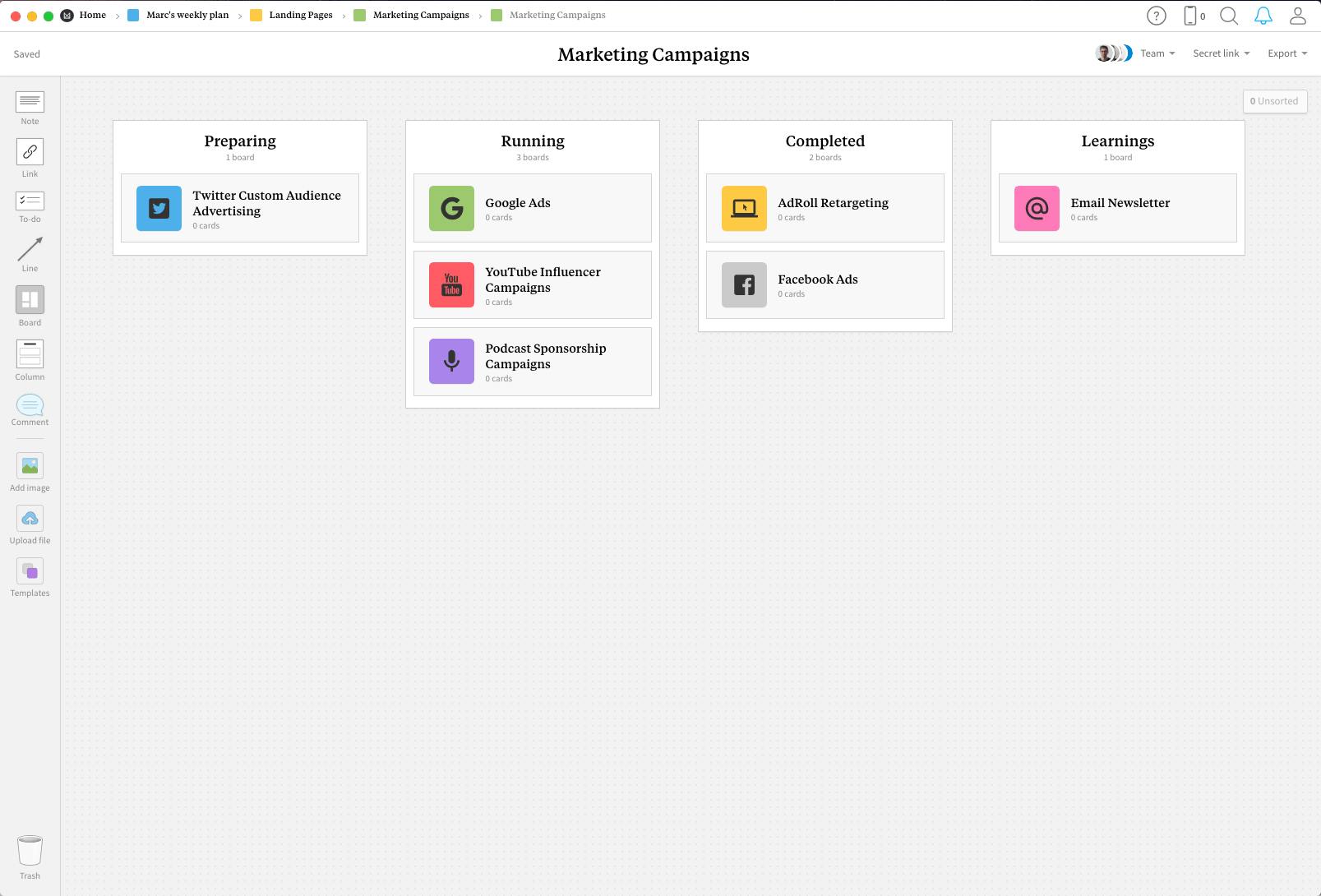
Task: Click the Completed column heading
Action: [825, 141]
